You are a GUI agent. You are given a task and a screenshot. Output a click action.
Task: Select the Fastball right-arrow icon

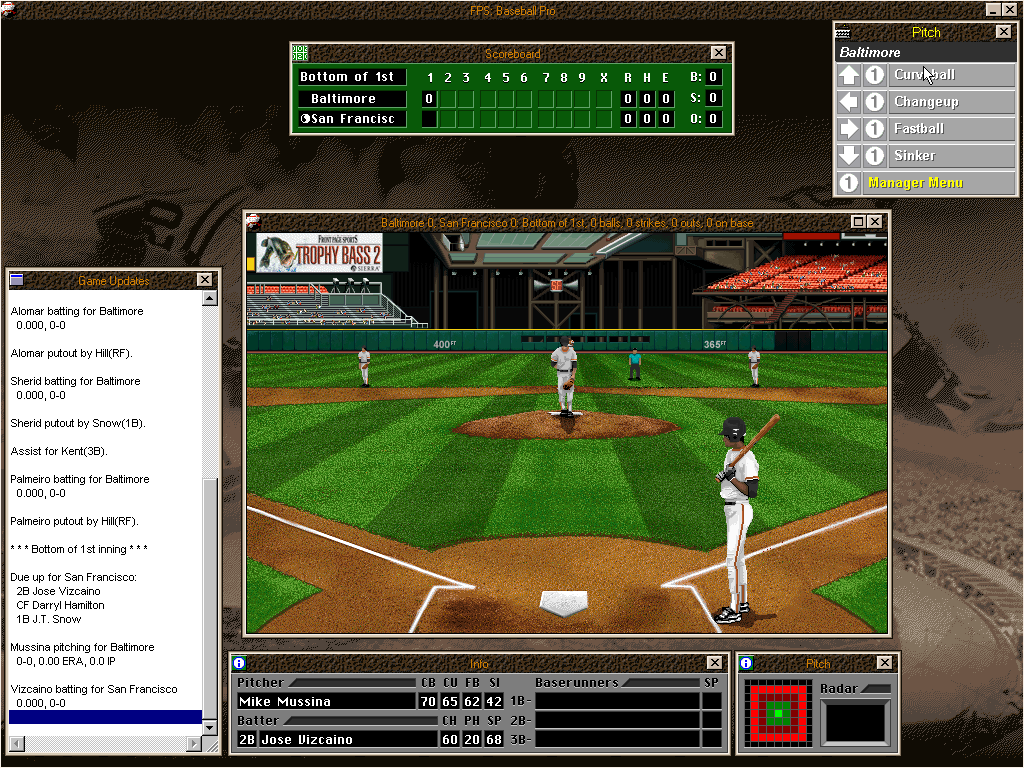coord(848,129)
